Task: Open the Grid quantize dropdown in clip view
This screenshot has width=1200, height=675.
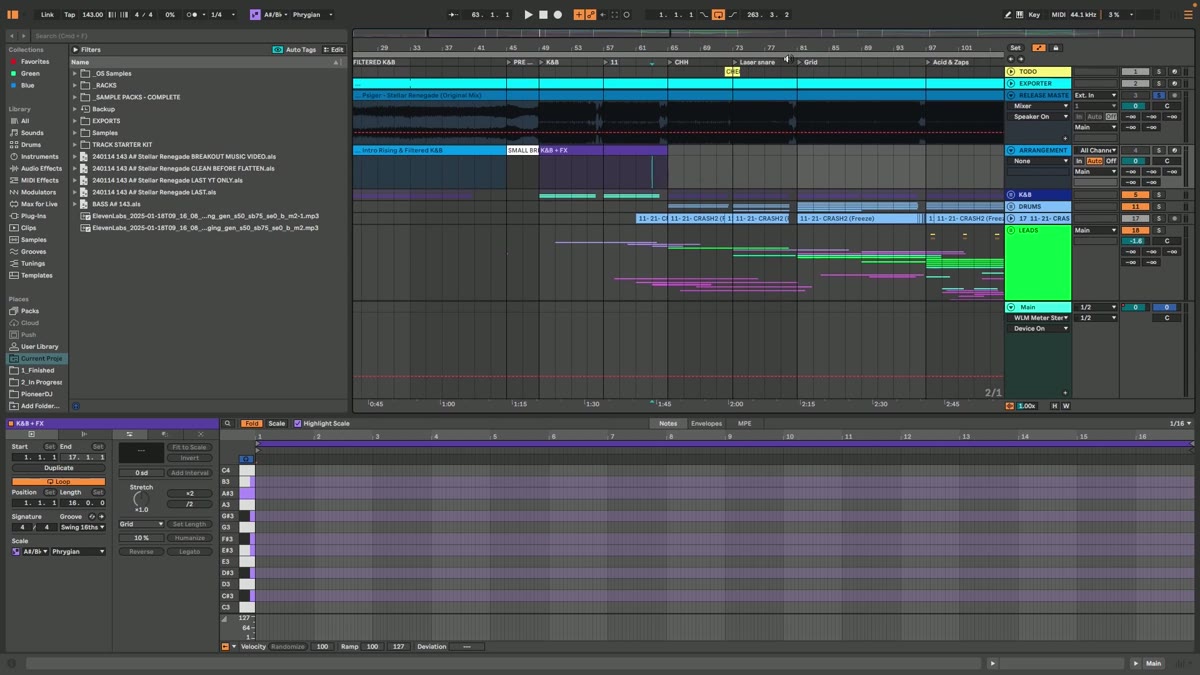Action: click(141, 524)
